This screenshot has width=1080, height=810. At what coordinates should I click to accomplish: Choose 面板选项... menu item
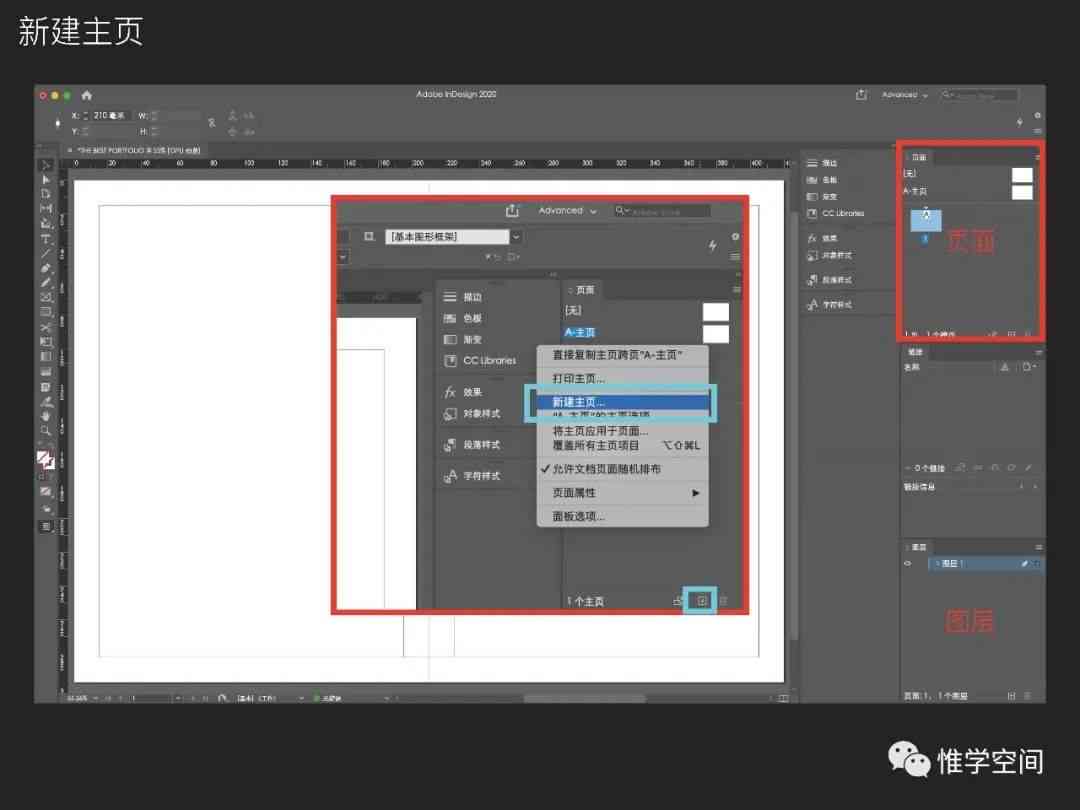coord(622,517)
